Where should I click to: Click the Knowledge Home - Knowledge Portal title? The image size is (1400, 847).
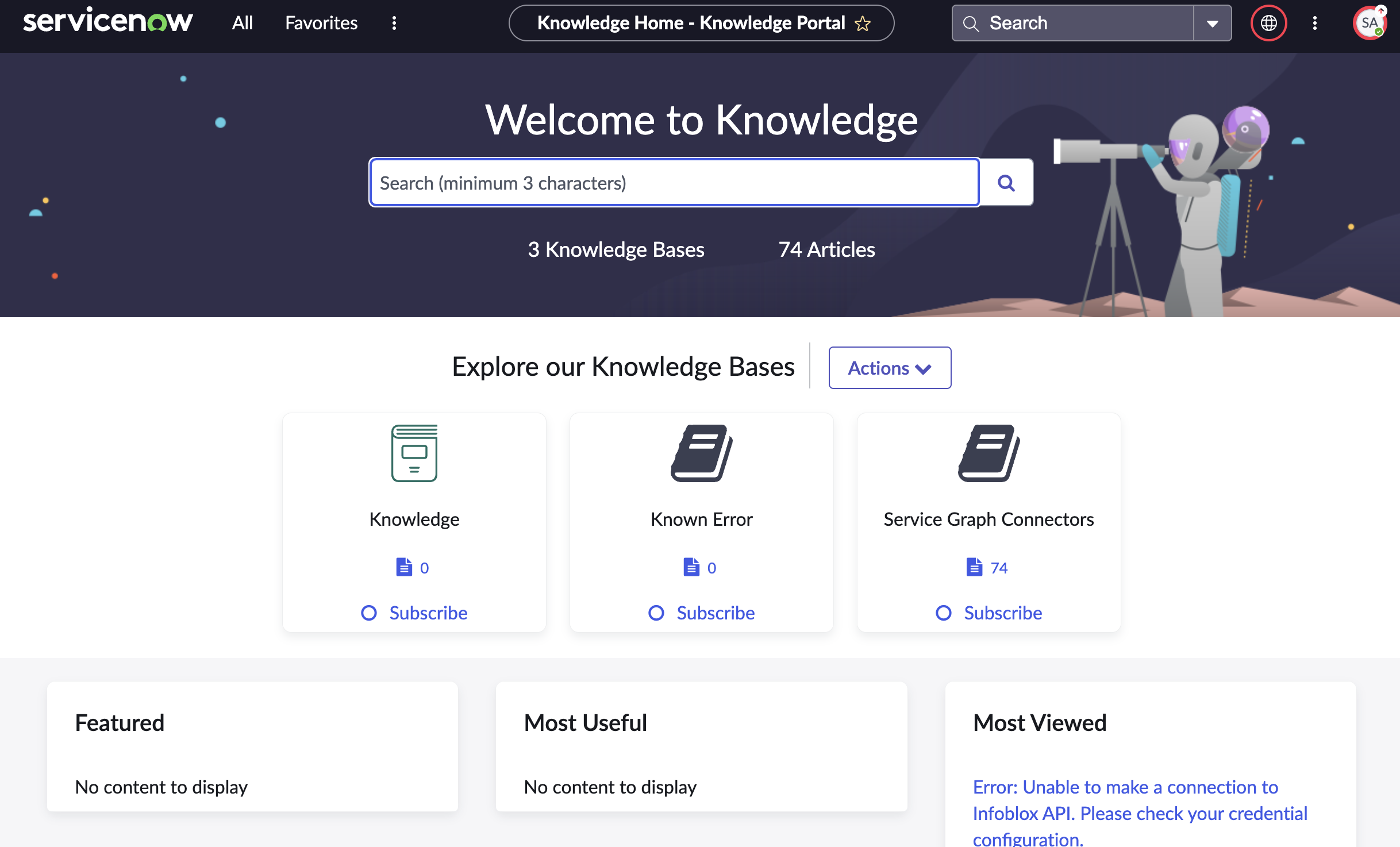[691, 23]
